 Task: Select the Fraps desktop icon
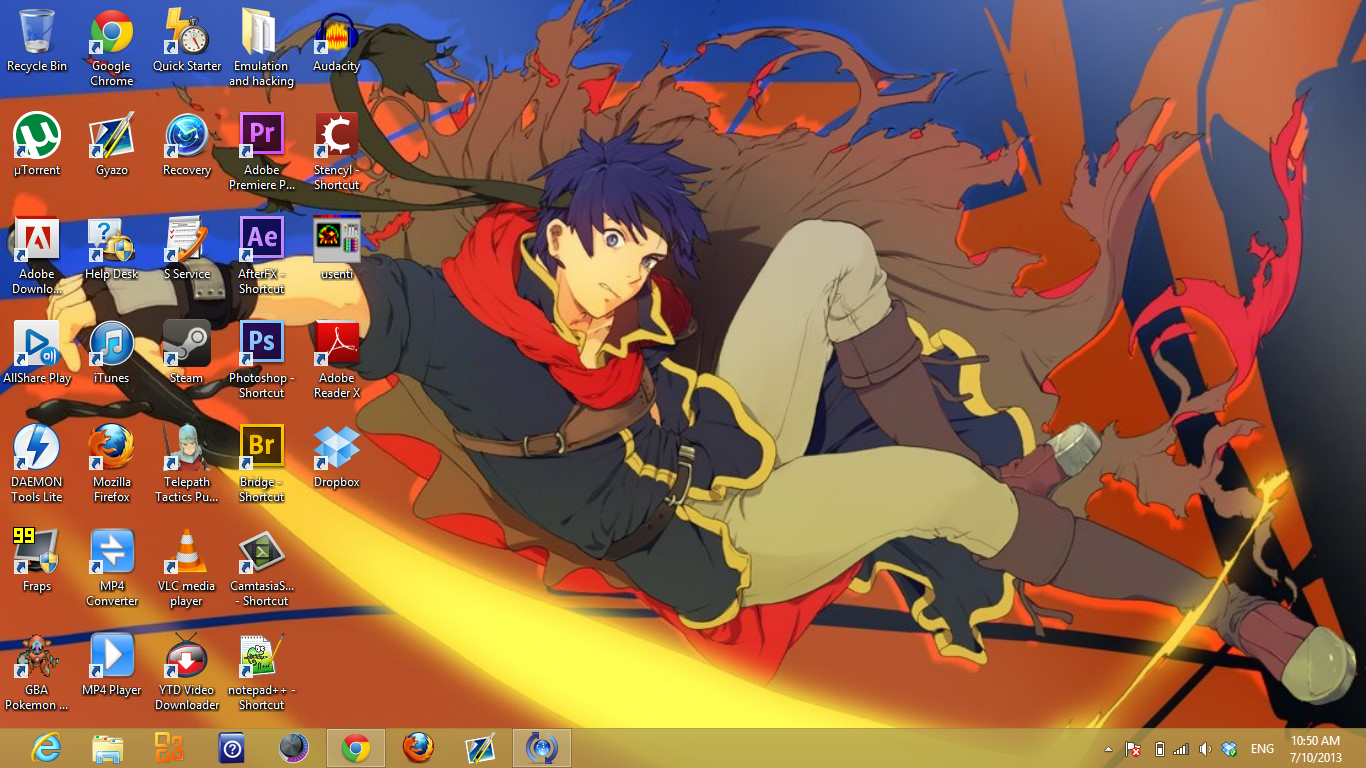pyautogui.click(x=37, y=561)
